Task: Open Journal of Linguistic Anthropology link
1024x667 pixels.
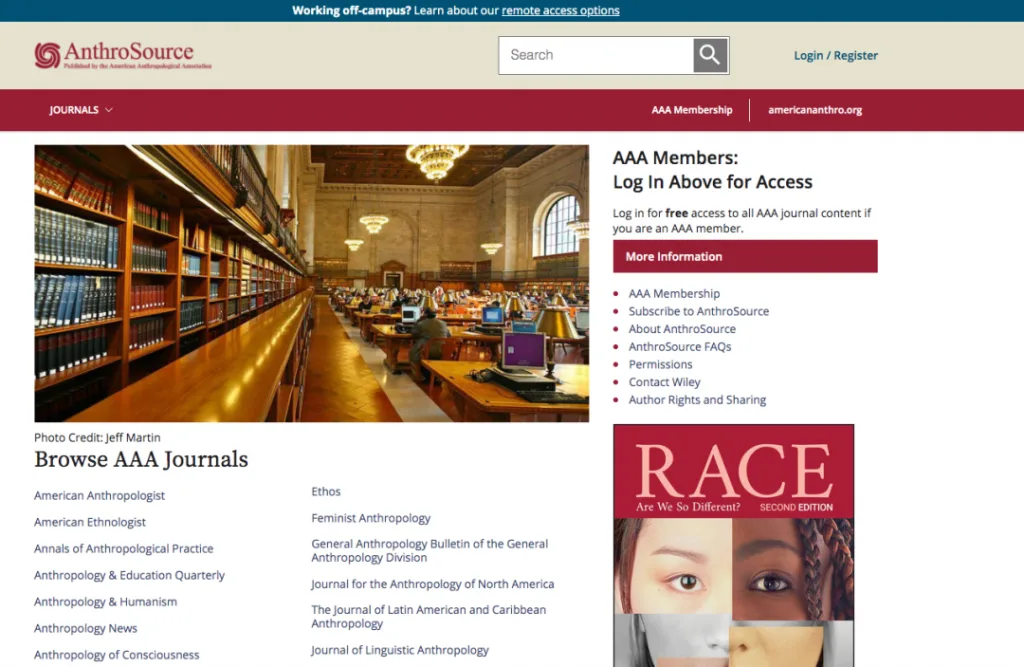Action: [400, 650]
